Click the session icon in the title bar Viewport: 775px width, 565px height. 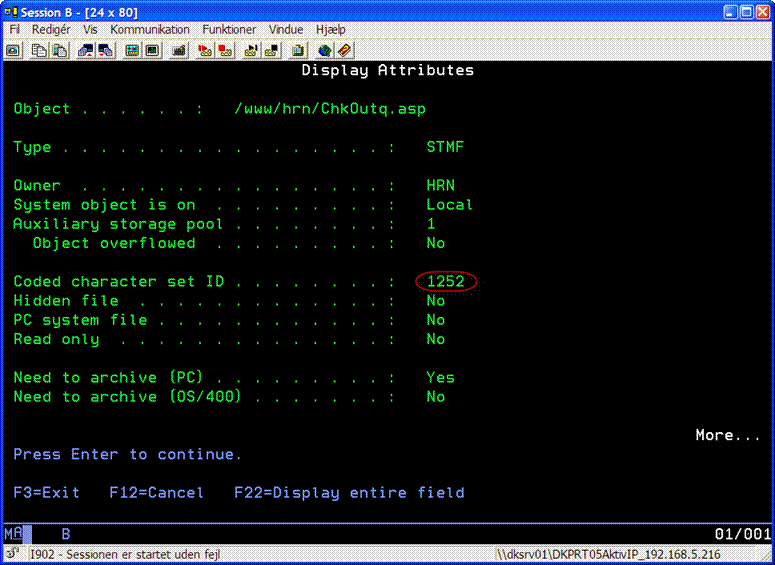point(11,12)
